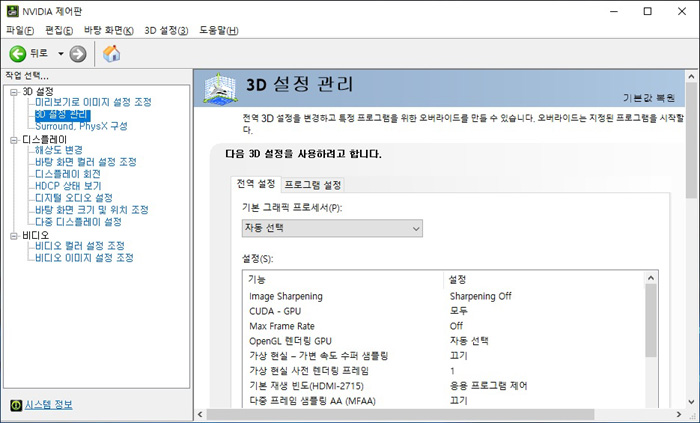Close the NVIDIA 제어판 window
700x423 pixels.
[682, 11]
